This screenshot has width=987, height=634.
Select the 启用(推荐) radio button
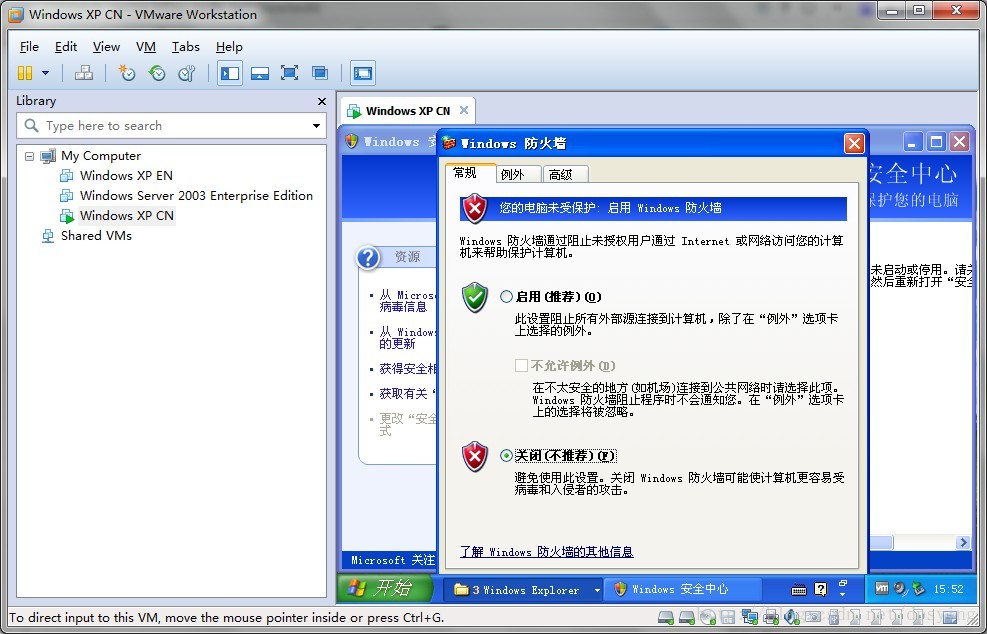(x=506, y=297)
